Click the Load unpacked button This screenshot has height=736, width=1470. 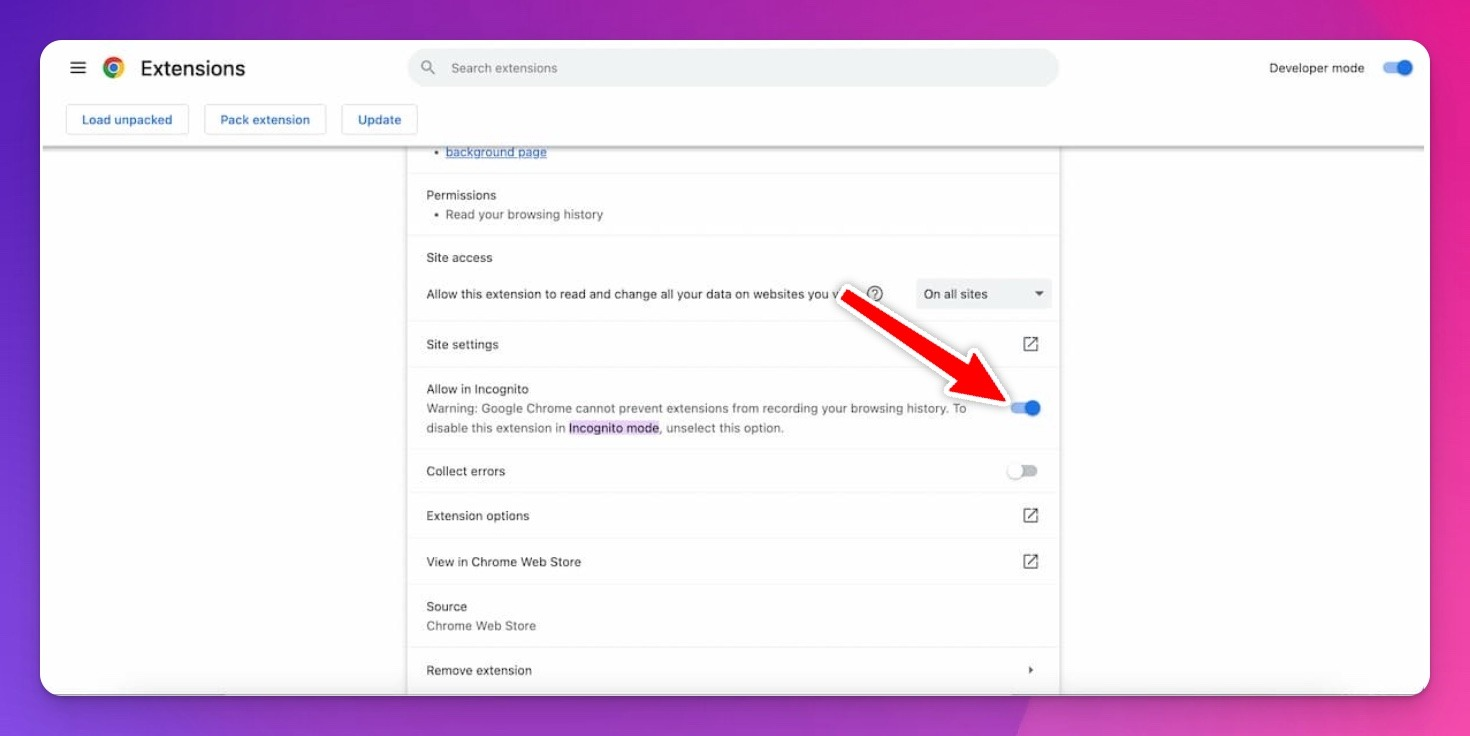[127, 120]
